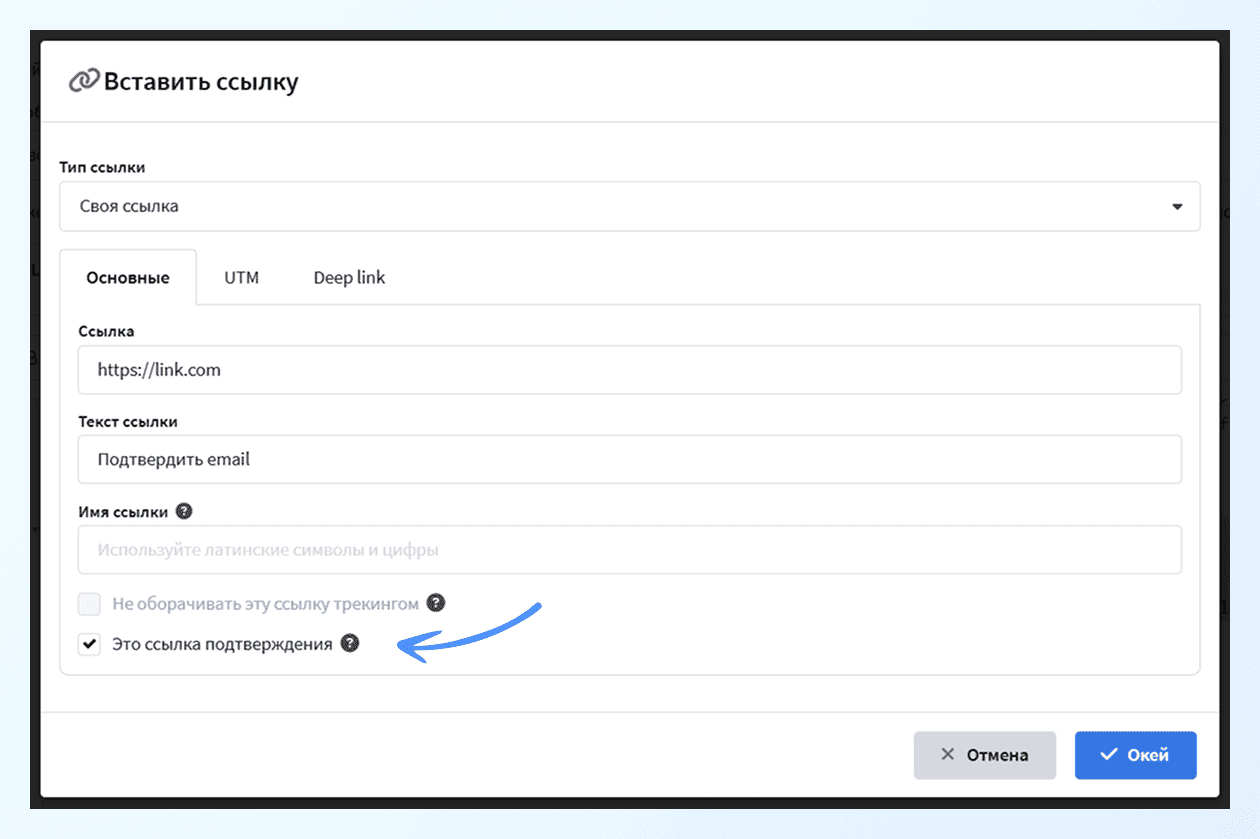Expand the Своя ссылка combo box
Image resolution: width=1260 pixels, height=839 pixels.
(x=629, y=207)
